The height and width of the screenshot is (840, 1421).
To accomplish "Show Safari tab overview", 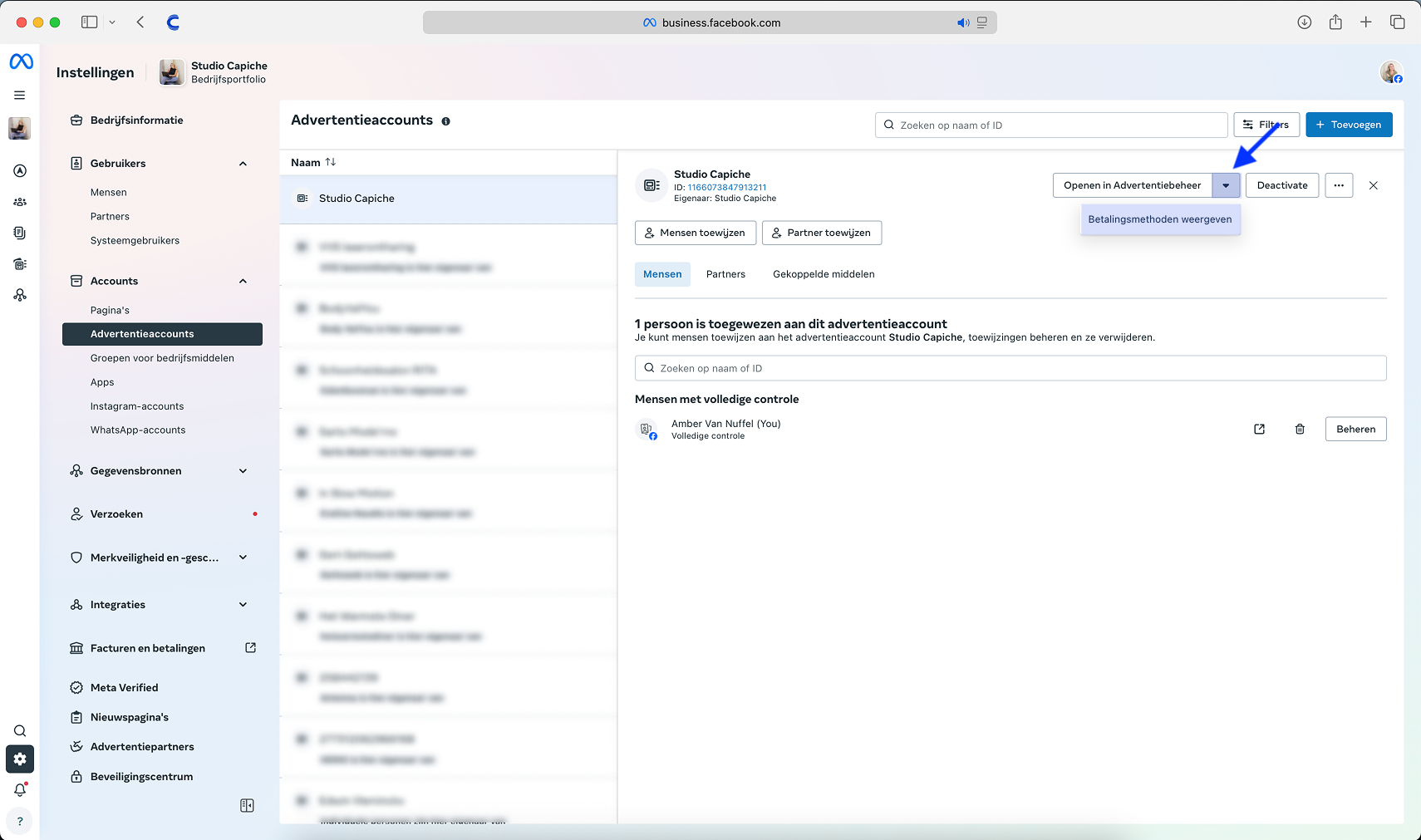I will pos(1398,22).
